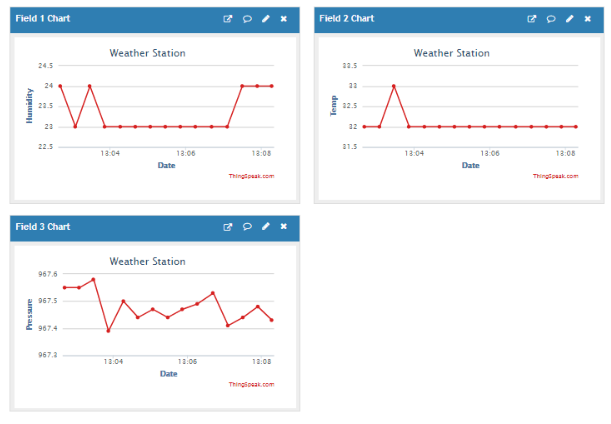Viewport: 611px width, 424px height.
Task: Select the lowest data point in Pressure chart
Action: (108, 331)
